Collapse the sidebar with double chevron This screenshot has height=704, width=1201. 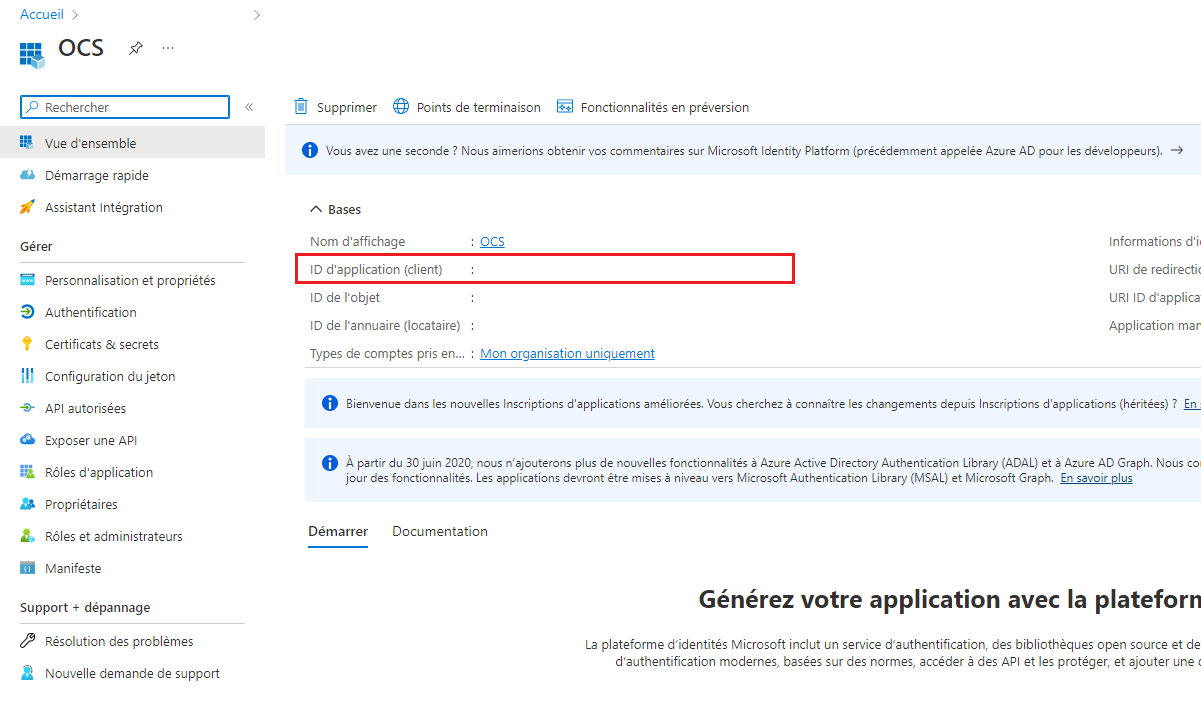249,107
